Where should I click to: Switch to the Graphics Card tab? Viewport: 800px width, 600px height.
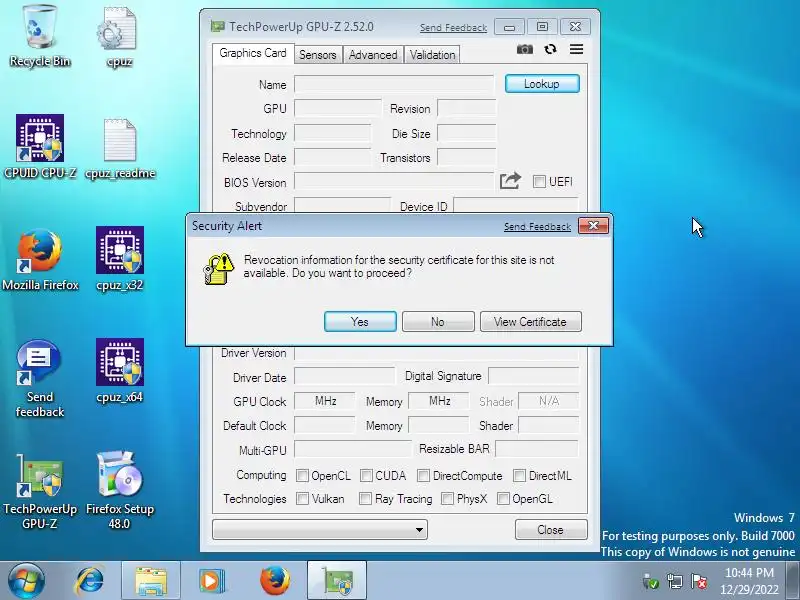click(253, 54)
